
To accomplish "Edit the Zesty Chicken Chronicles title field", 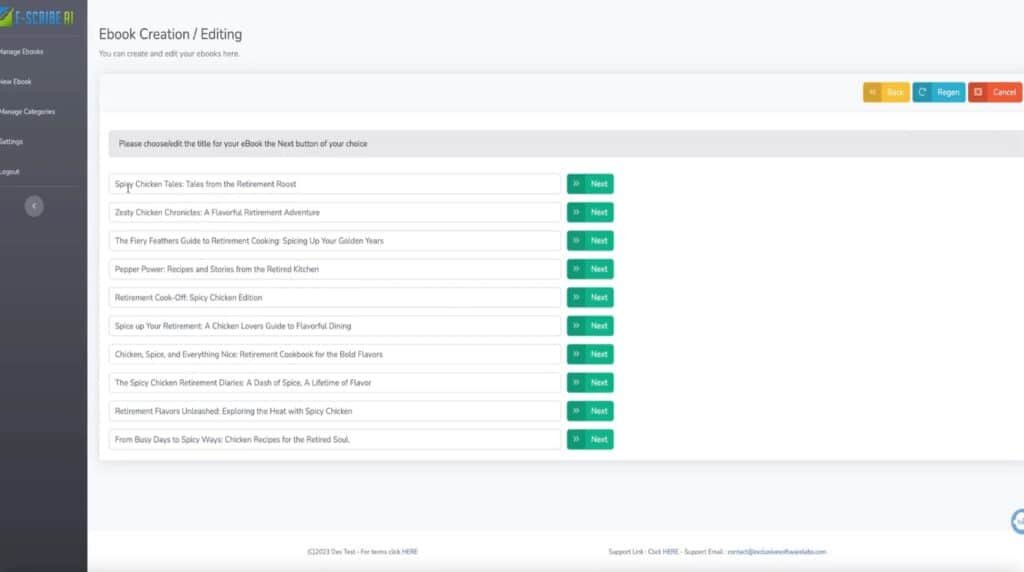I will click(x=334, y=212).
